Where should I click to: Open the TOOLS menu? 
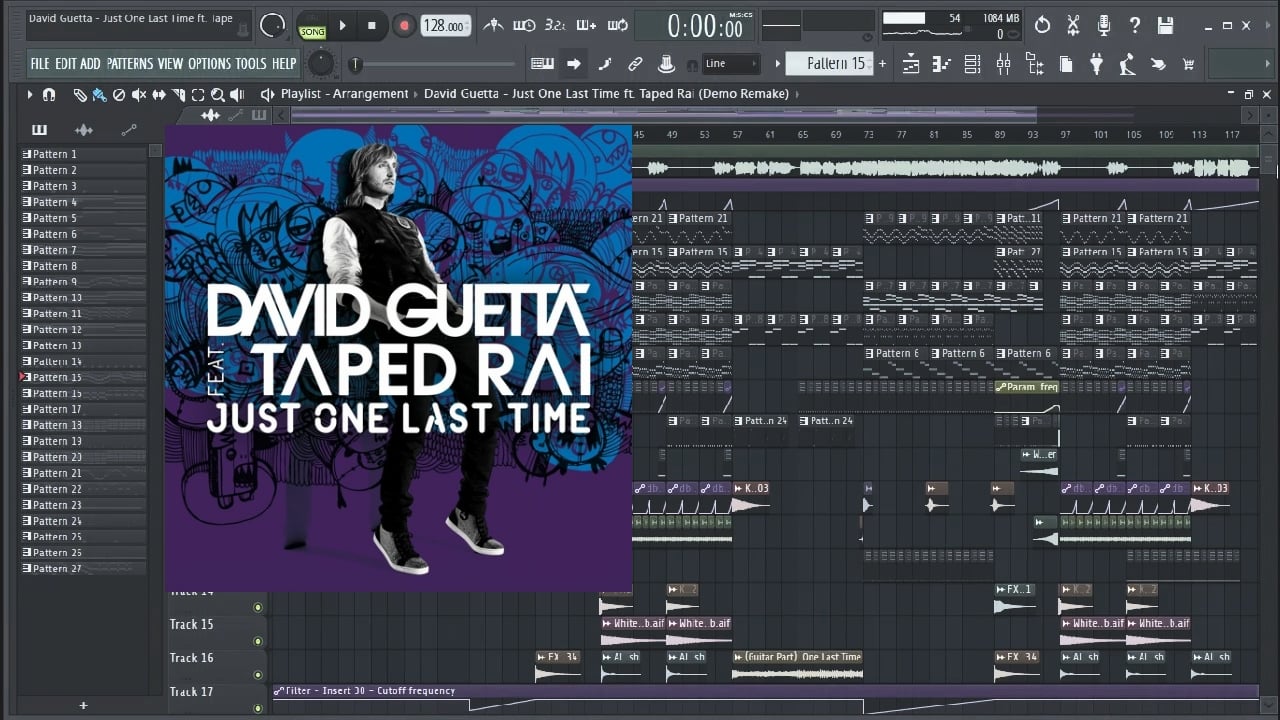(x=251, y=64)
